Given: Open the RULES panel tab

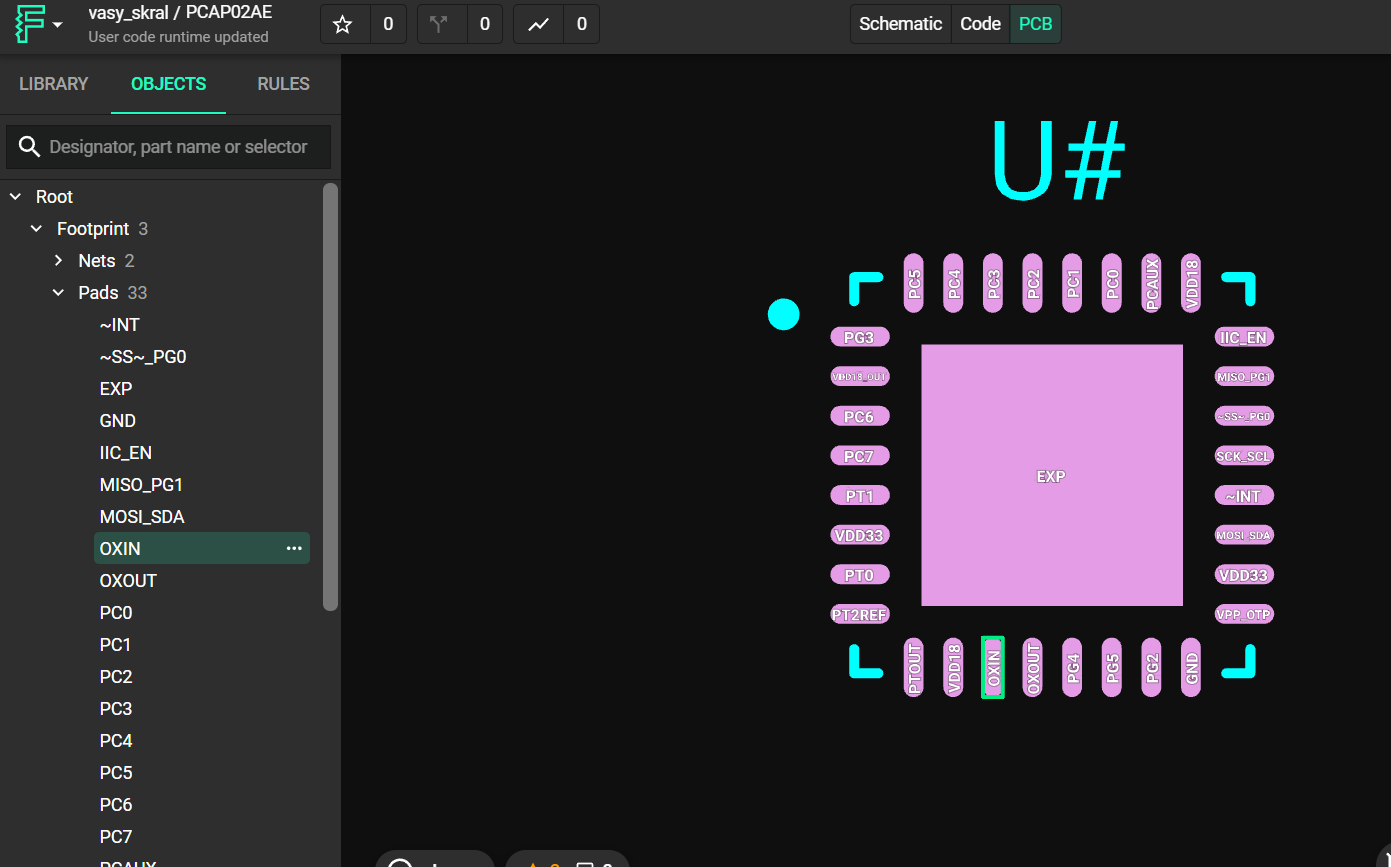Looking at the screenshot, I should point(283,84).
